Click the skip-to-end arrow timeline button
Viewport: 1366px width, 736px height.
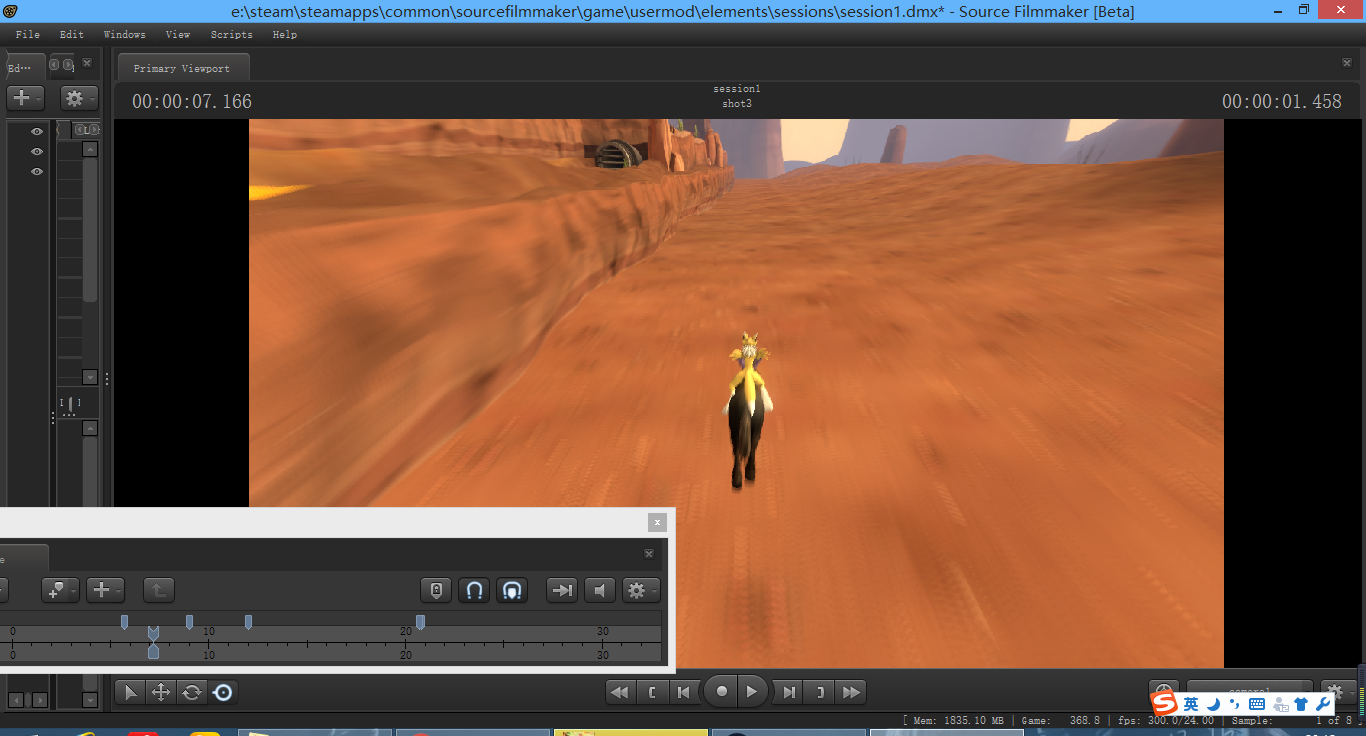[562, 590]
